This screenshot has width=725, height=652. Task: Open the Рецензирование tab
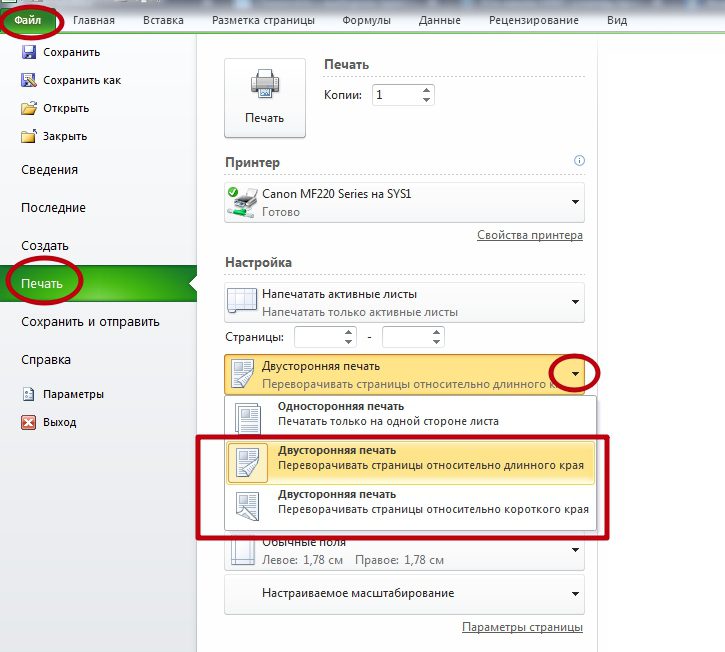(x=534, y=20)
